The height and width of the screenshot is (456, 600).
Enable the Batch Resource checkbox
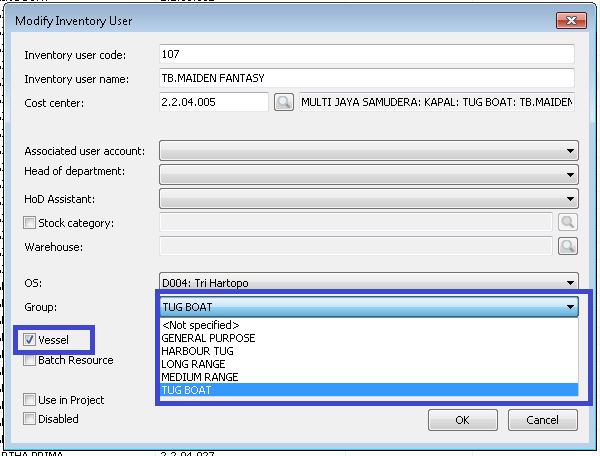tap(30, 360)
